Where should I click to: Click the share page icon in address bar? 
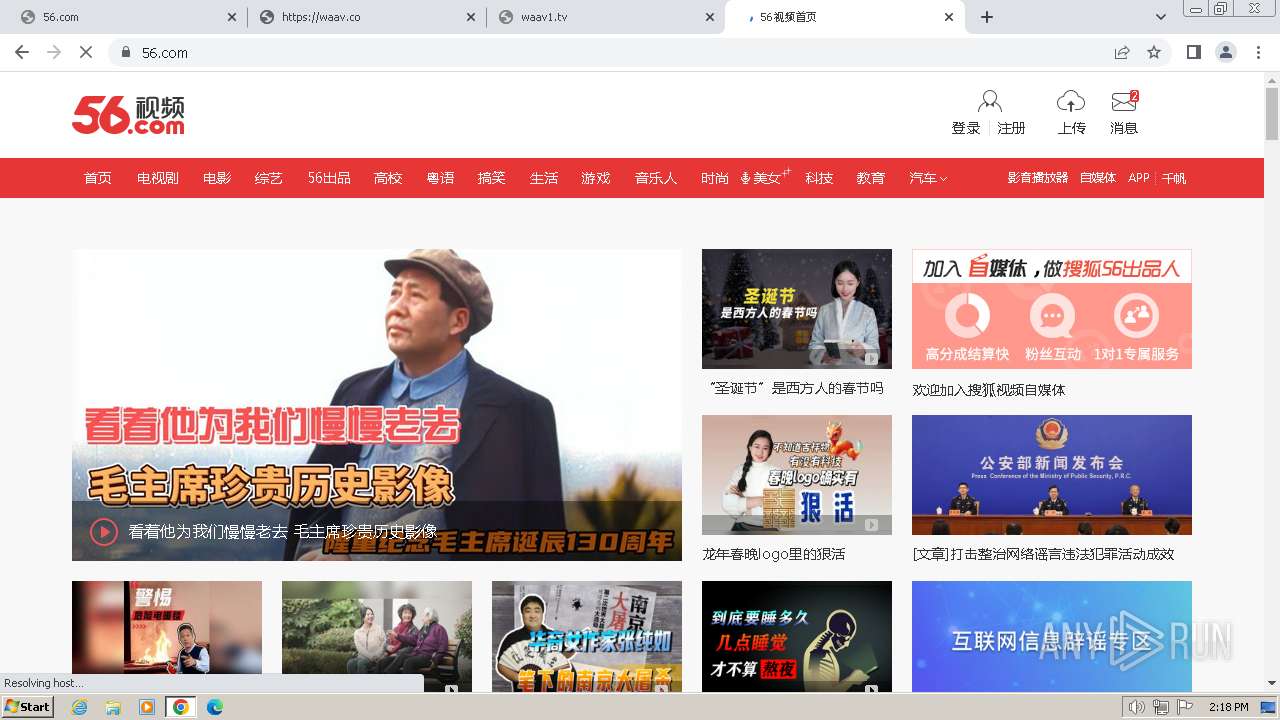coord(1122,52)
